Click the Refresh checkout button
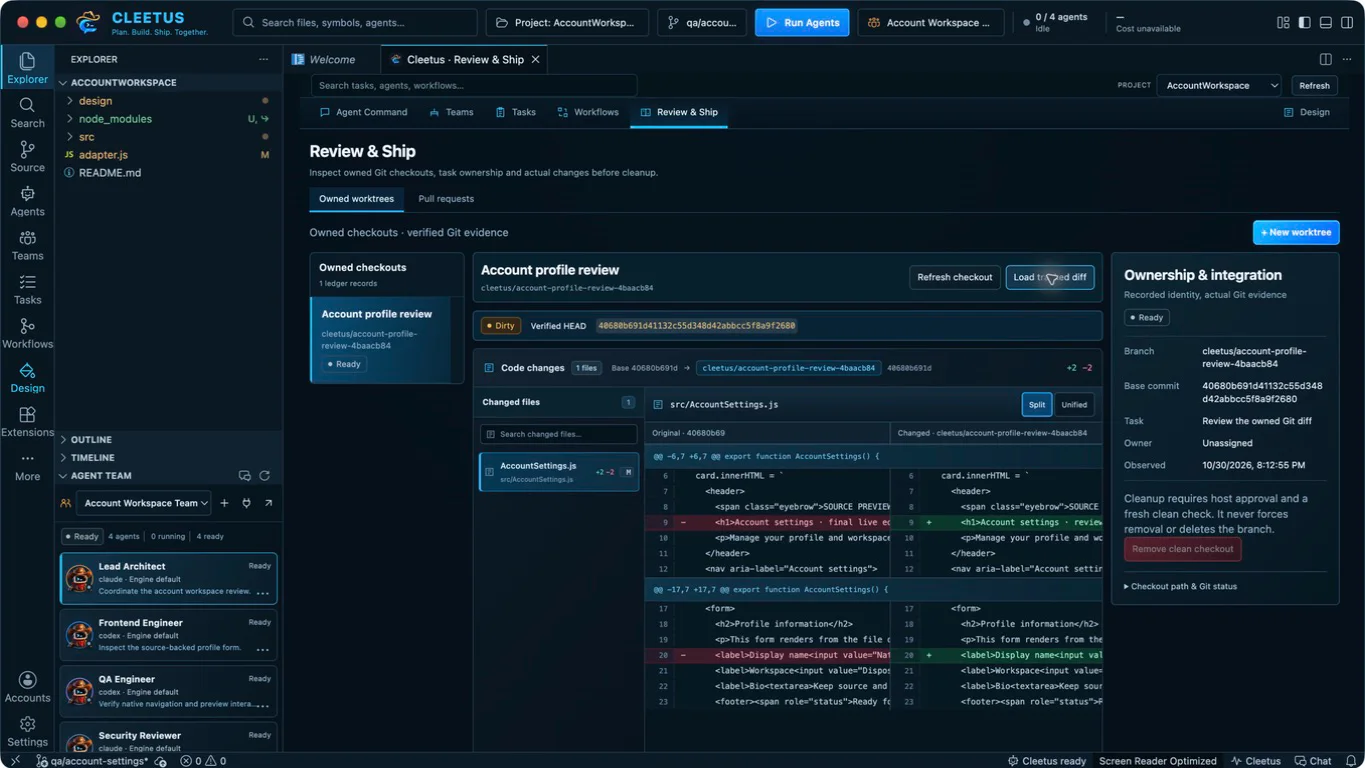 pyautogui.click(x=955, y=277)
